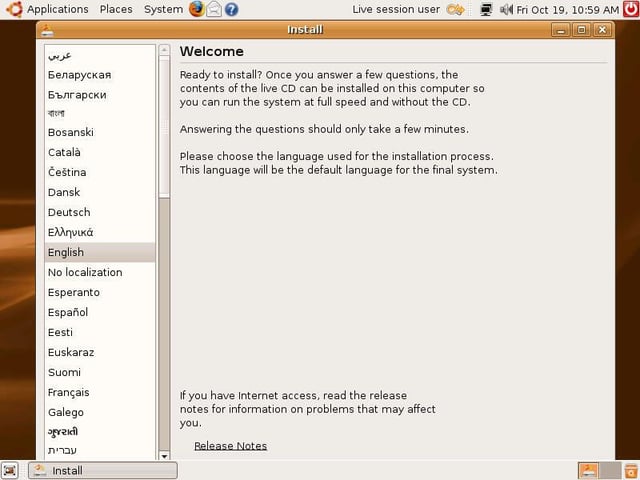Click the scrollbar trough below the thumb
This screenshot has height=480, width=640.
[164, 325]
